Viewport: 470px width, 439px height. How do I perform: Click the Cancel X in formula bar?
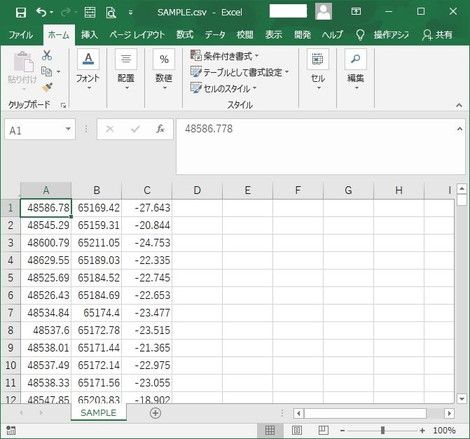click(x=110, y=129)
